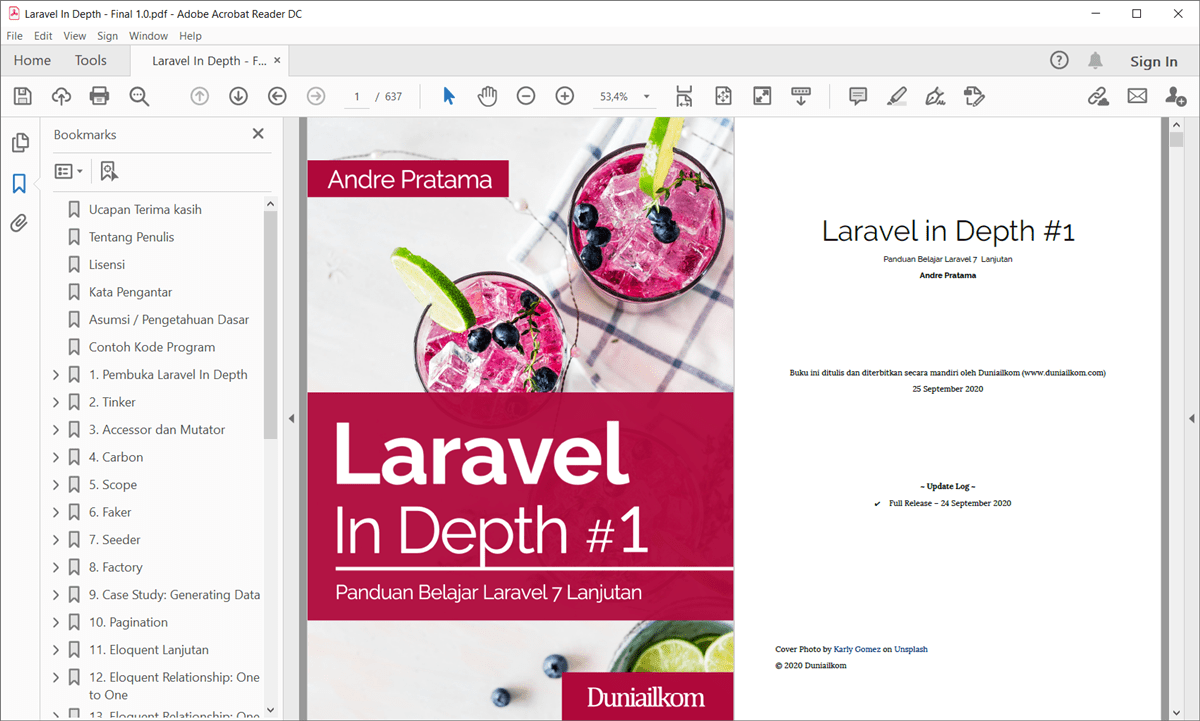Expand the 4. Carbon bookmark
The height and width of the screenshot is (721, 1200).
click(56, 457)
